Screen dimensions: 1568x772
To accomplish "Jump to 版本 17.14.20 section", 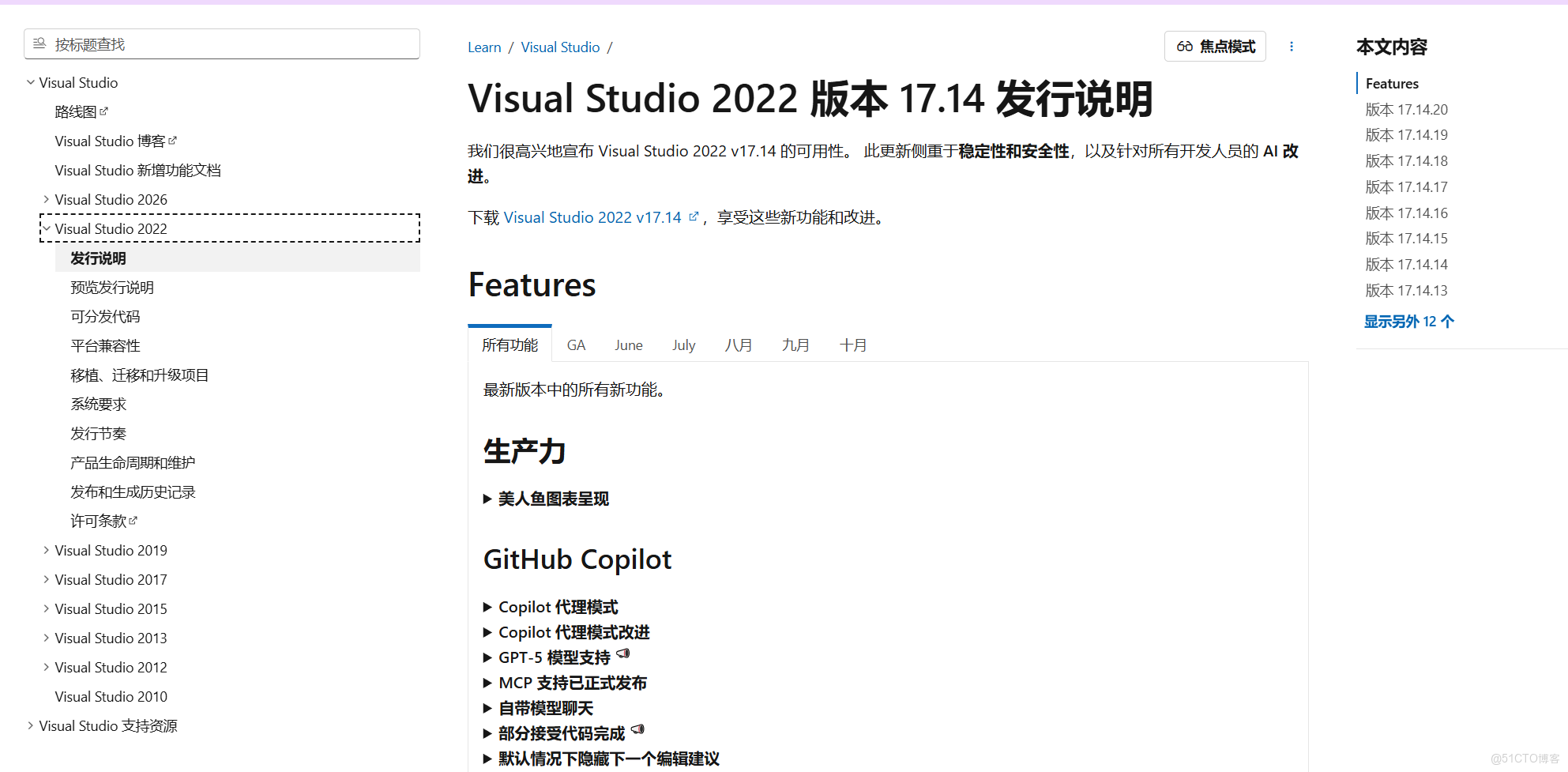I will tap(1406, 109).
